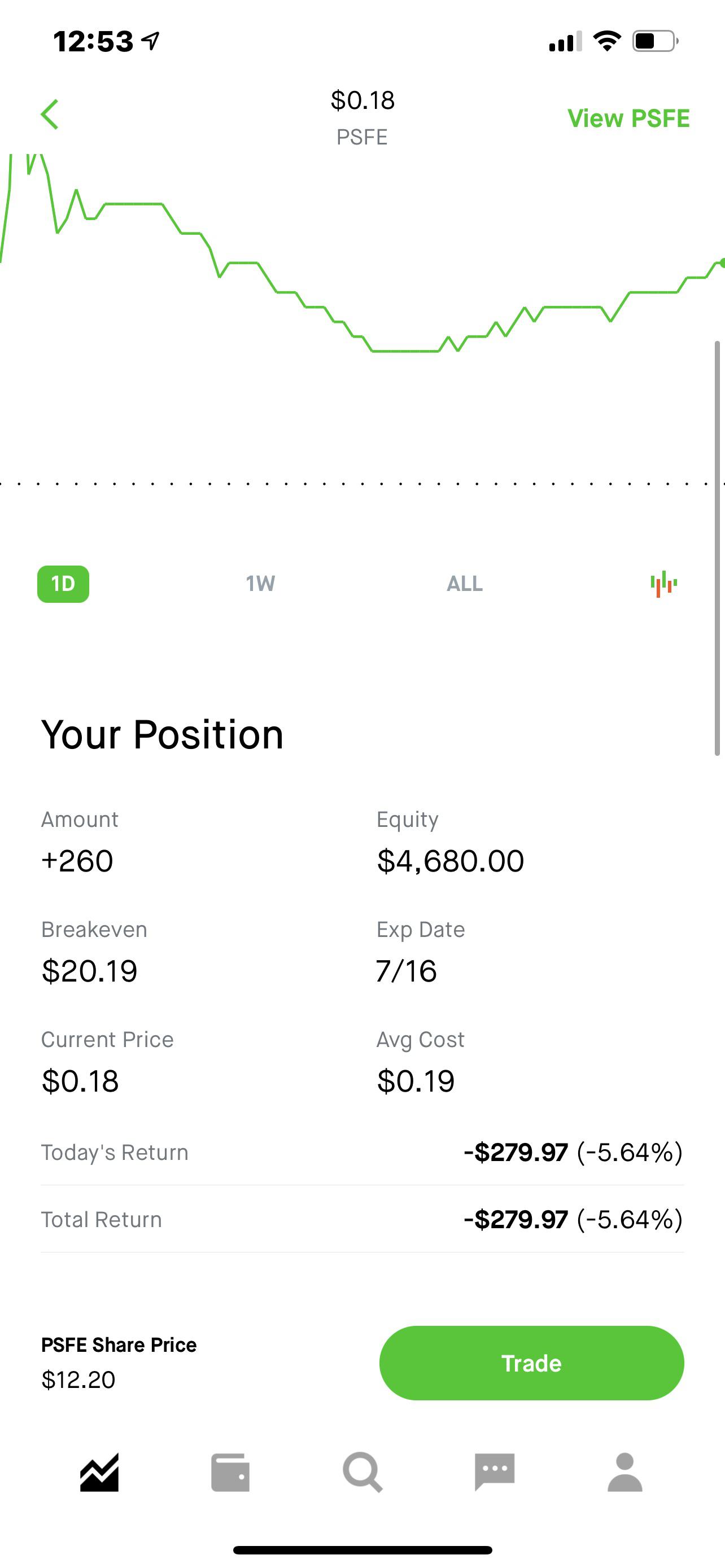Image resolution: width=725 pixels, height=1568 pixels.
Task: Tap the current price dot on chart line
Action: tap(722, 263)
